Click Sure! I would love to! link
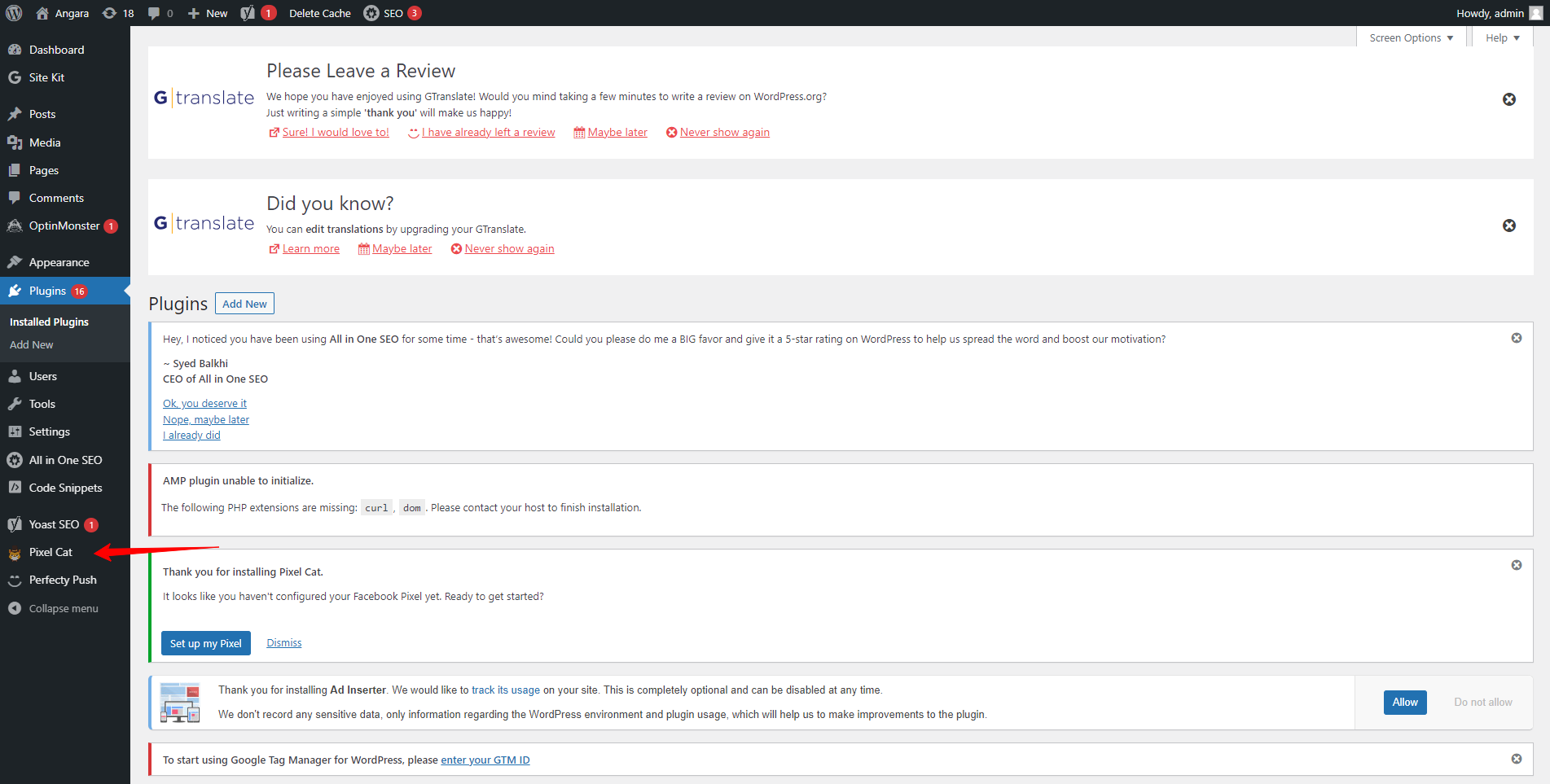Image resolution: width=1550 pixels, height=784 pixels. coord(336,133)
